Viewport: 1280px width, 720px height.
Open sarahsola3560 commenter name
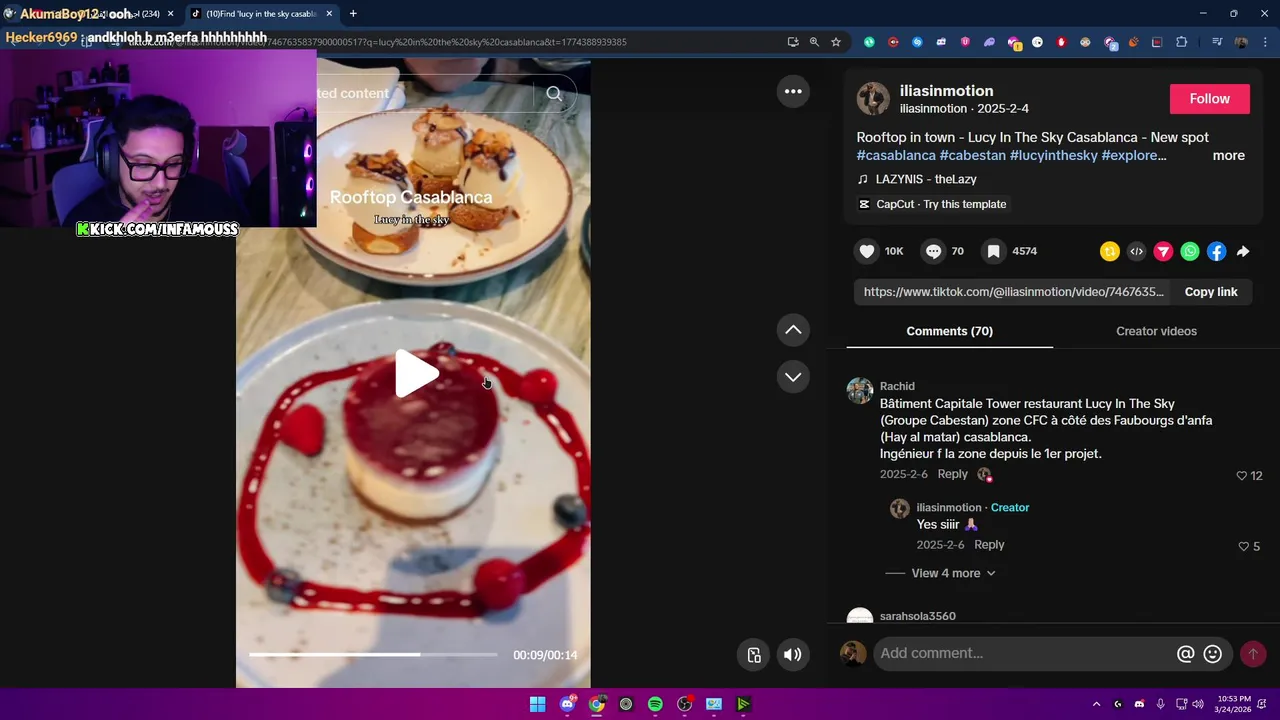pos(917,616)
